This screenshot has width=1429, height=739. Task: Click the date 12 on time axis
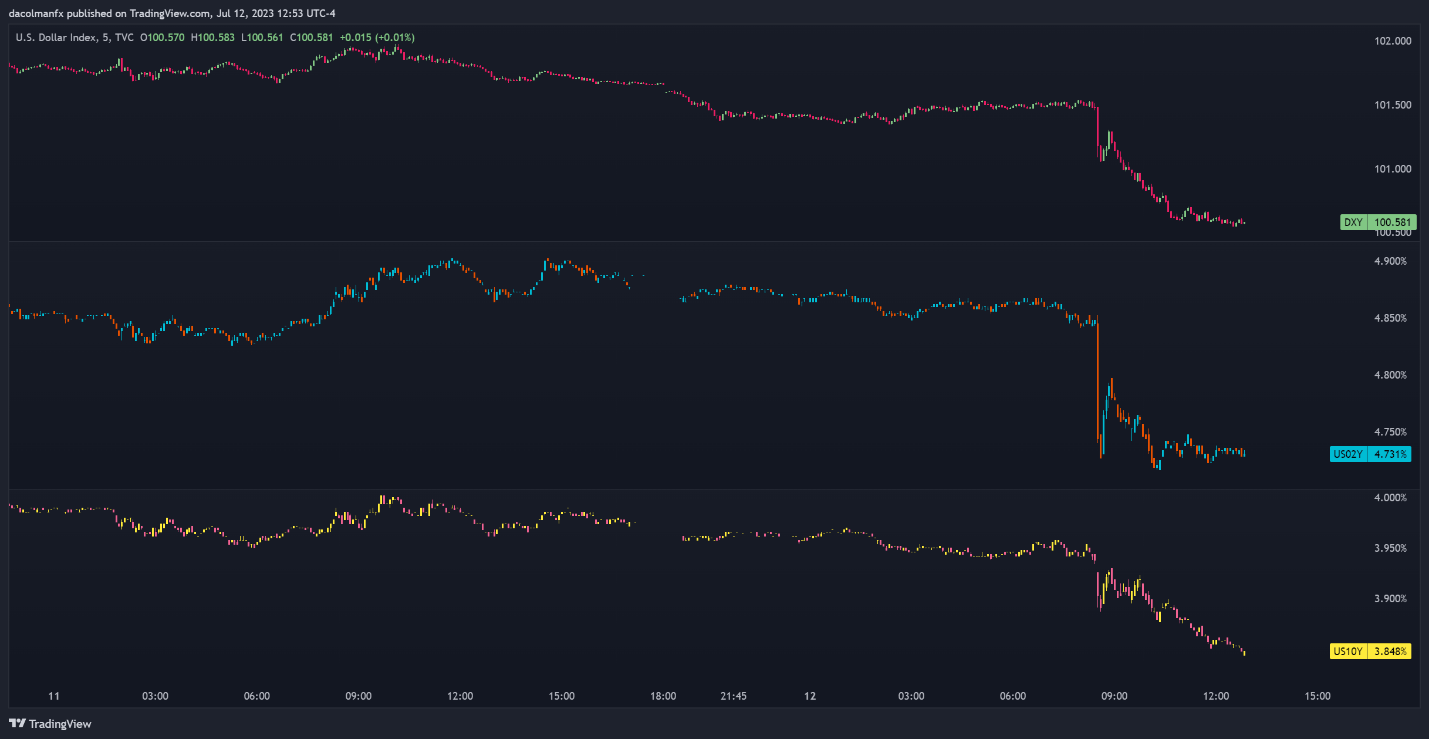point(811,696)
